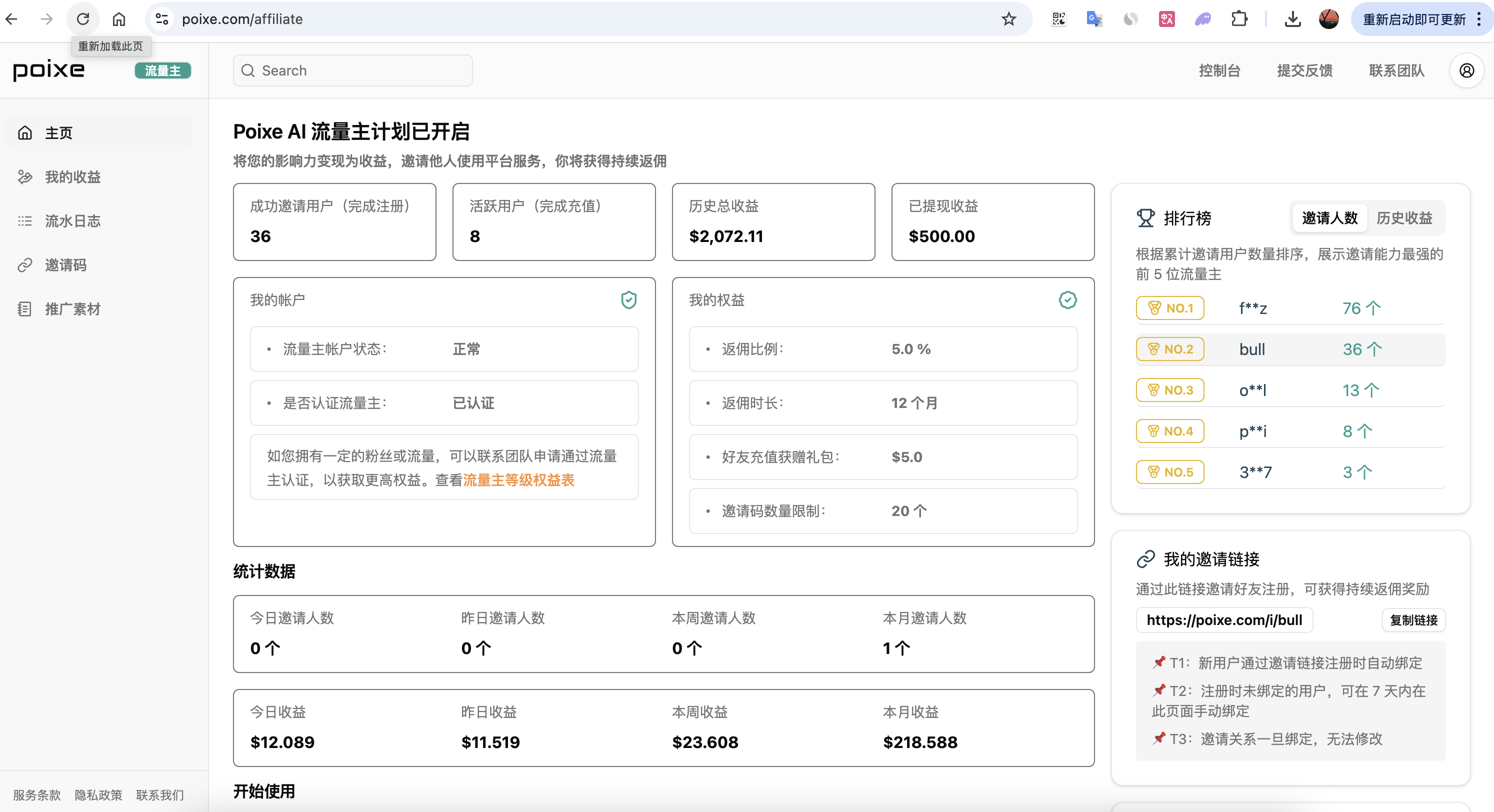Open site info dropdown in address bar
1494x812 pixels.
click(162, 19)
